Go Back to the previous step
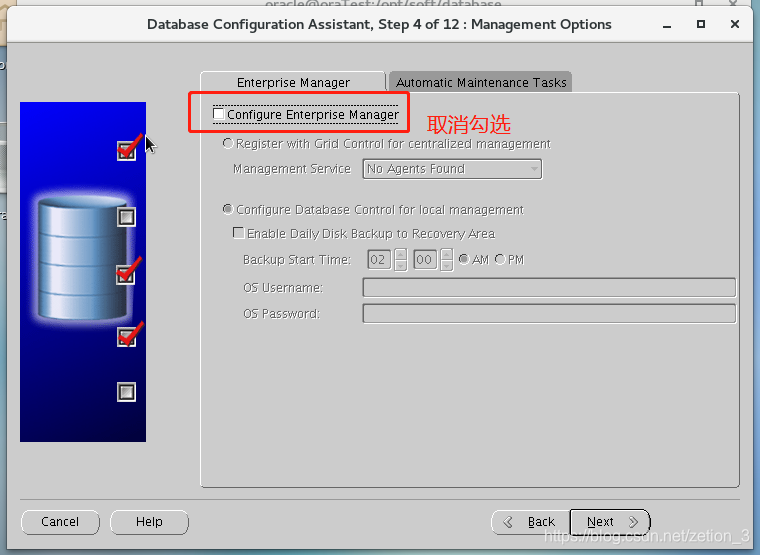 [531, 522]
